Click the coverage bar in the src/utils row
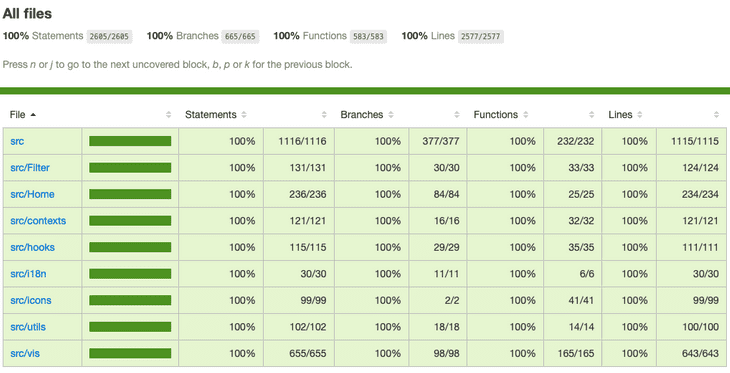Image resolution: width=730 pixels, height=373 pixels. [130, 327]
